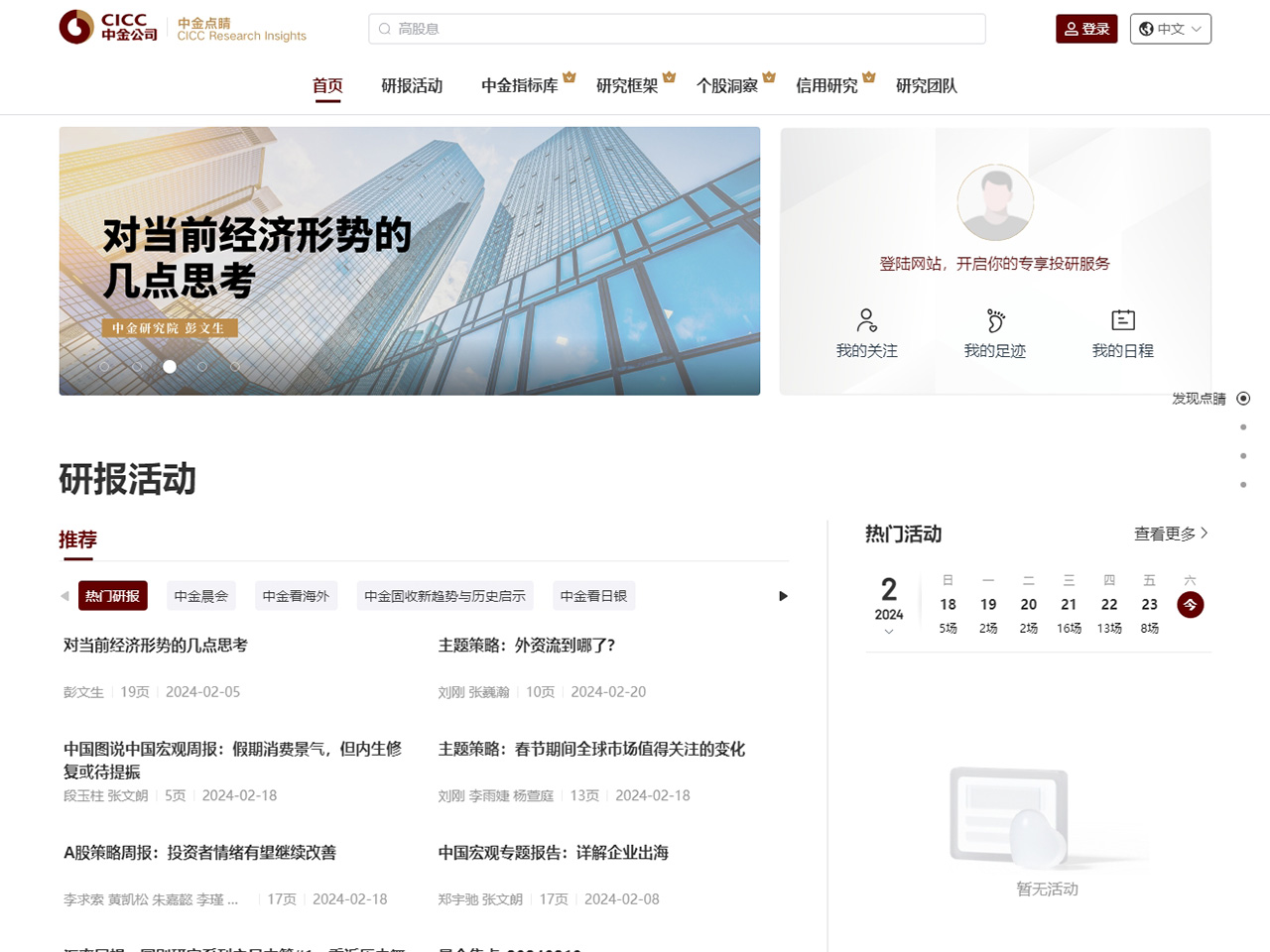Expand the 2024 month selector chevron
The image size is (1270, 952).
889,632
